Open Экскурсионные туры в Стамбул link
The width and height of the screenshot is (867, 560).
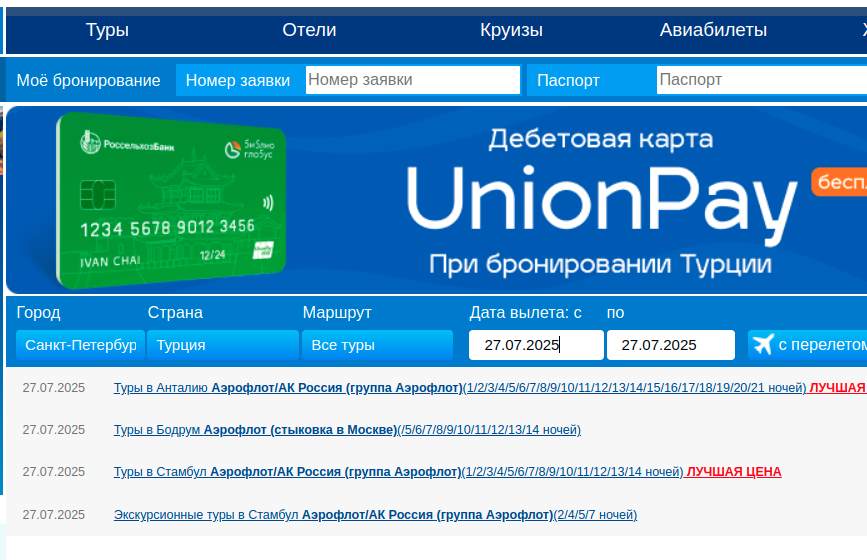375,515
